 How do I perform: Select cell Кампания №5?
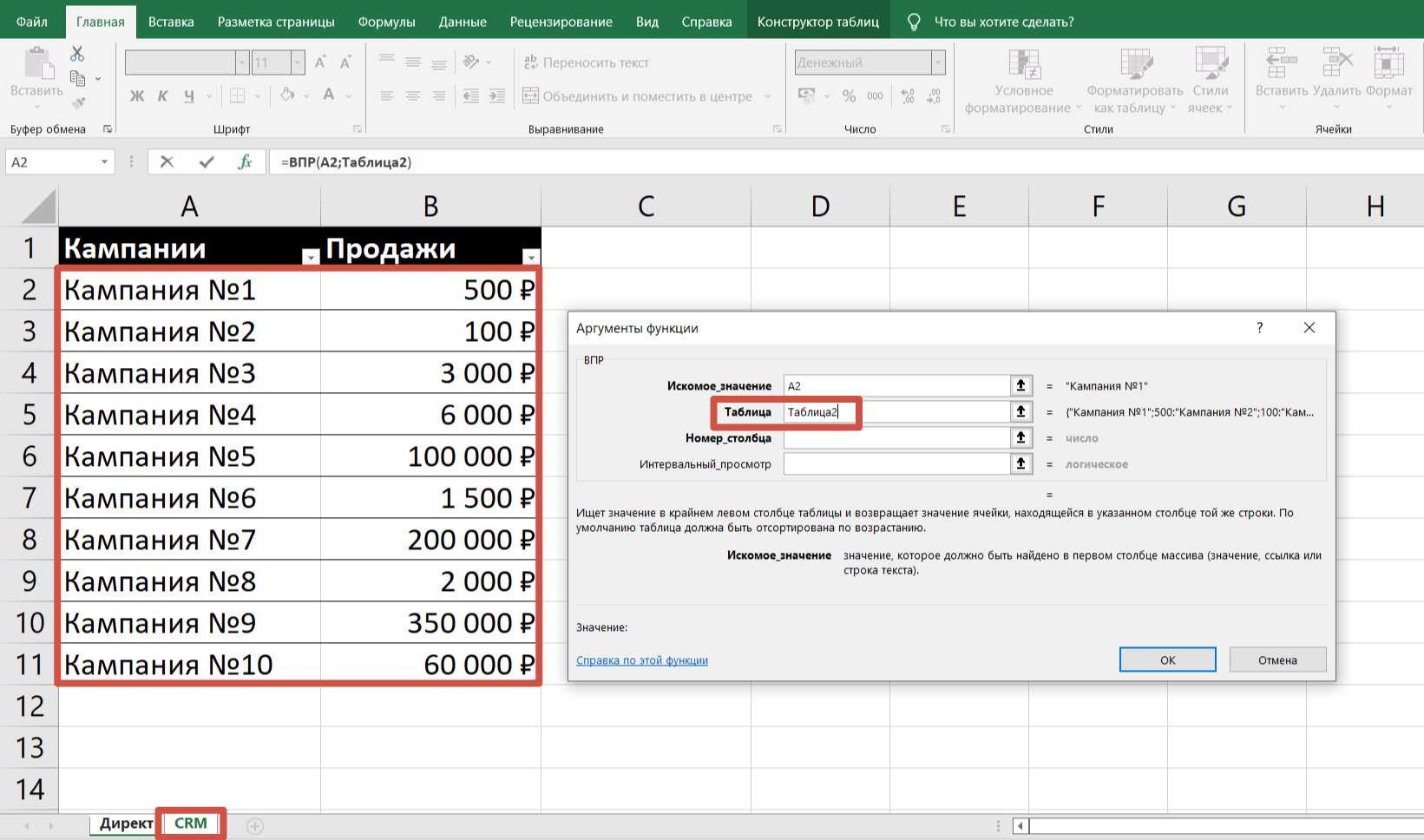190,456
